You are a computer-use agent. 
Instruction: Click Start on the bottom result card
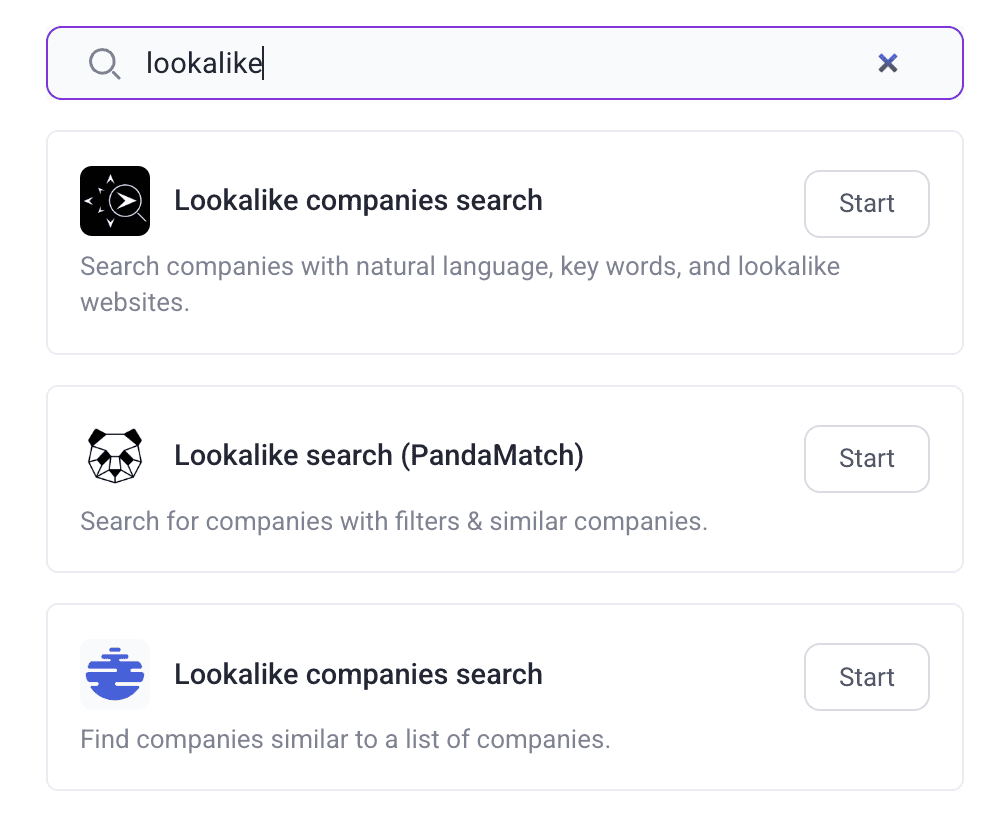[866, 676]
